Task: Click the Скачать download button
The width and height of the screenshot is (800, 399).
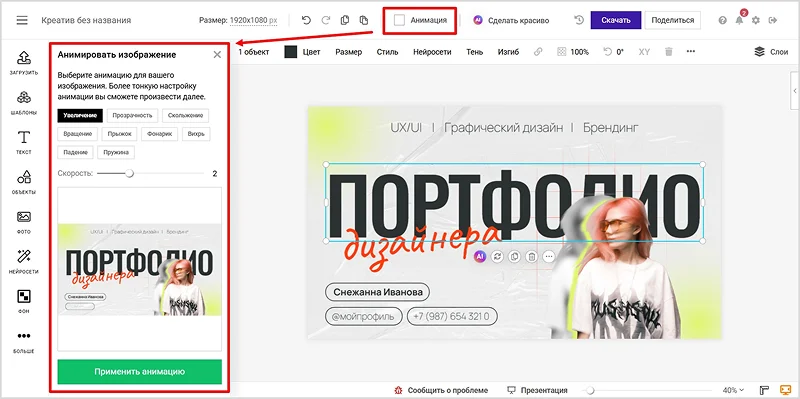Action: (616, 20)
